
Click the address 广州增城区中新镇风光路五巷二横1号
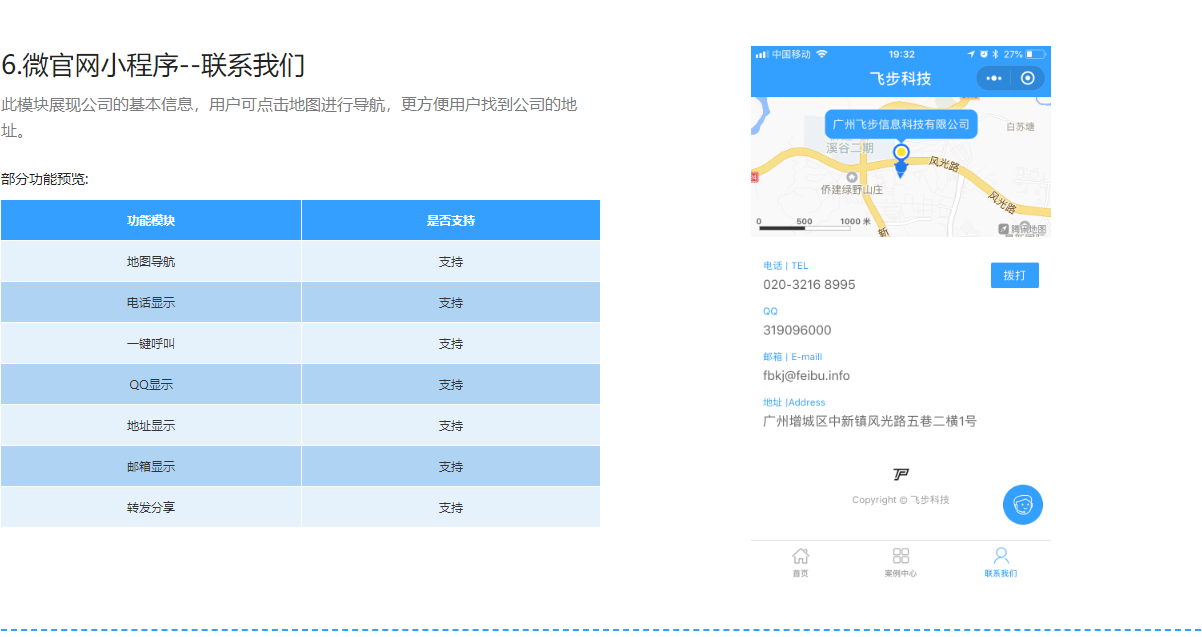pos(870,421)
